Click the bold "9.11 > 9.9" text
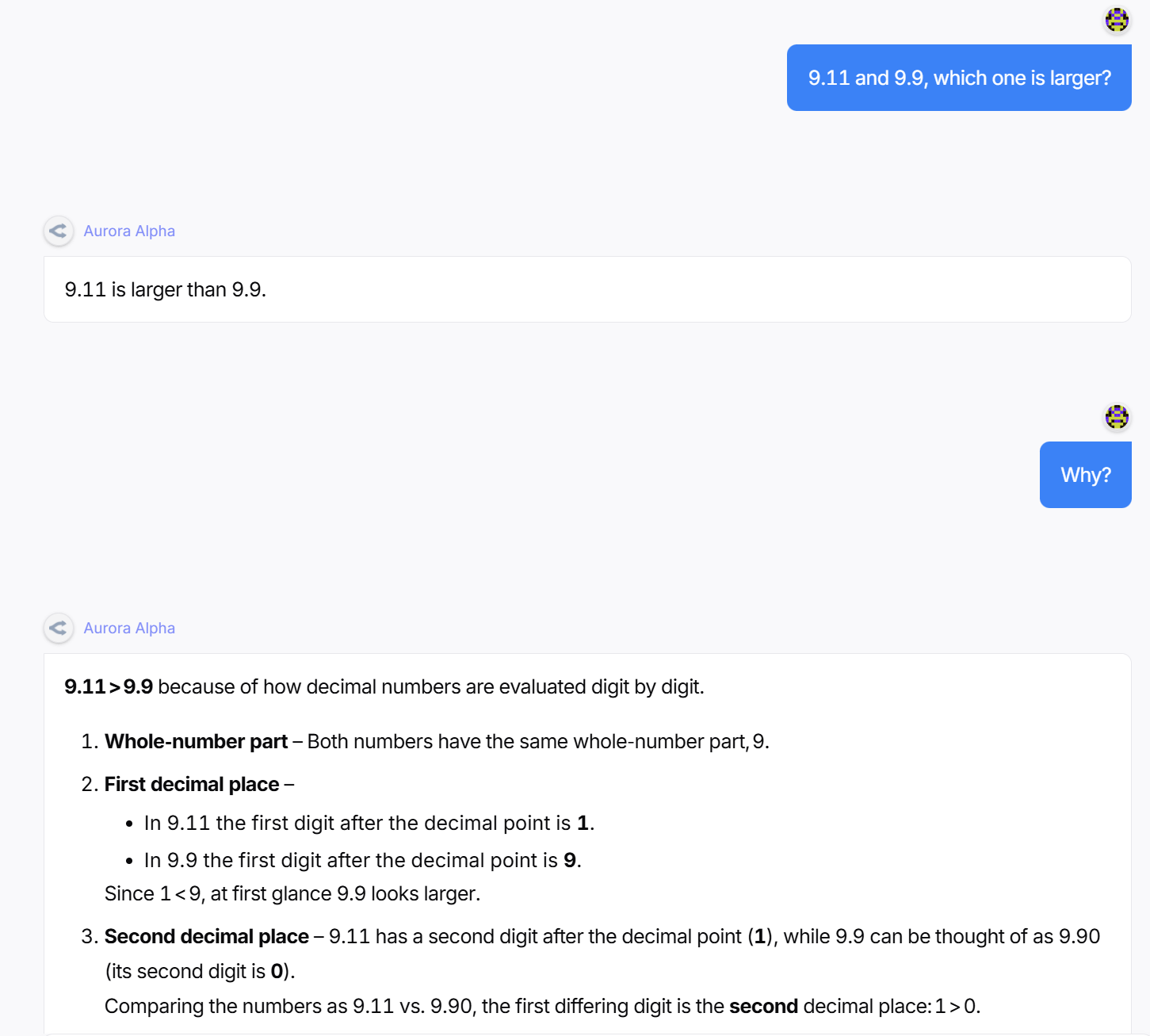This screenshot has height=1036, width=1150. tap(109, 686)
